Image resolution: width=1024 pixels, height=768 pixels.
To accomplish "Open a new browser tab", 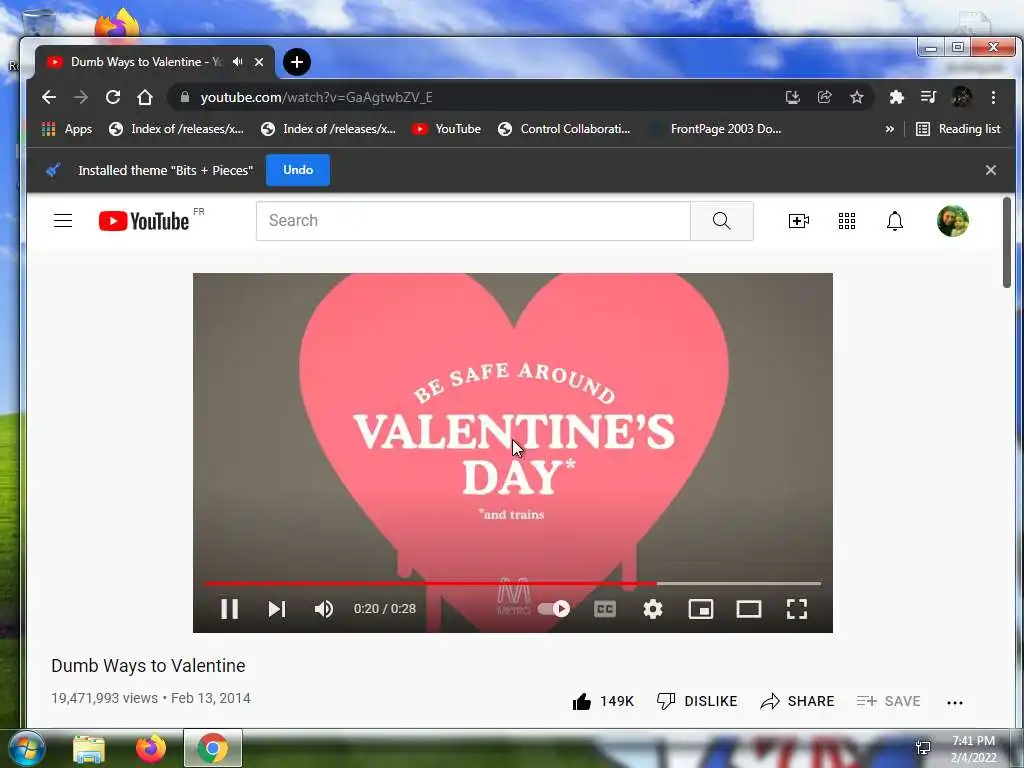I will coord(297,62).
